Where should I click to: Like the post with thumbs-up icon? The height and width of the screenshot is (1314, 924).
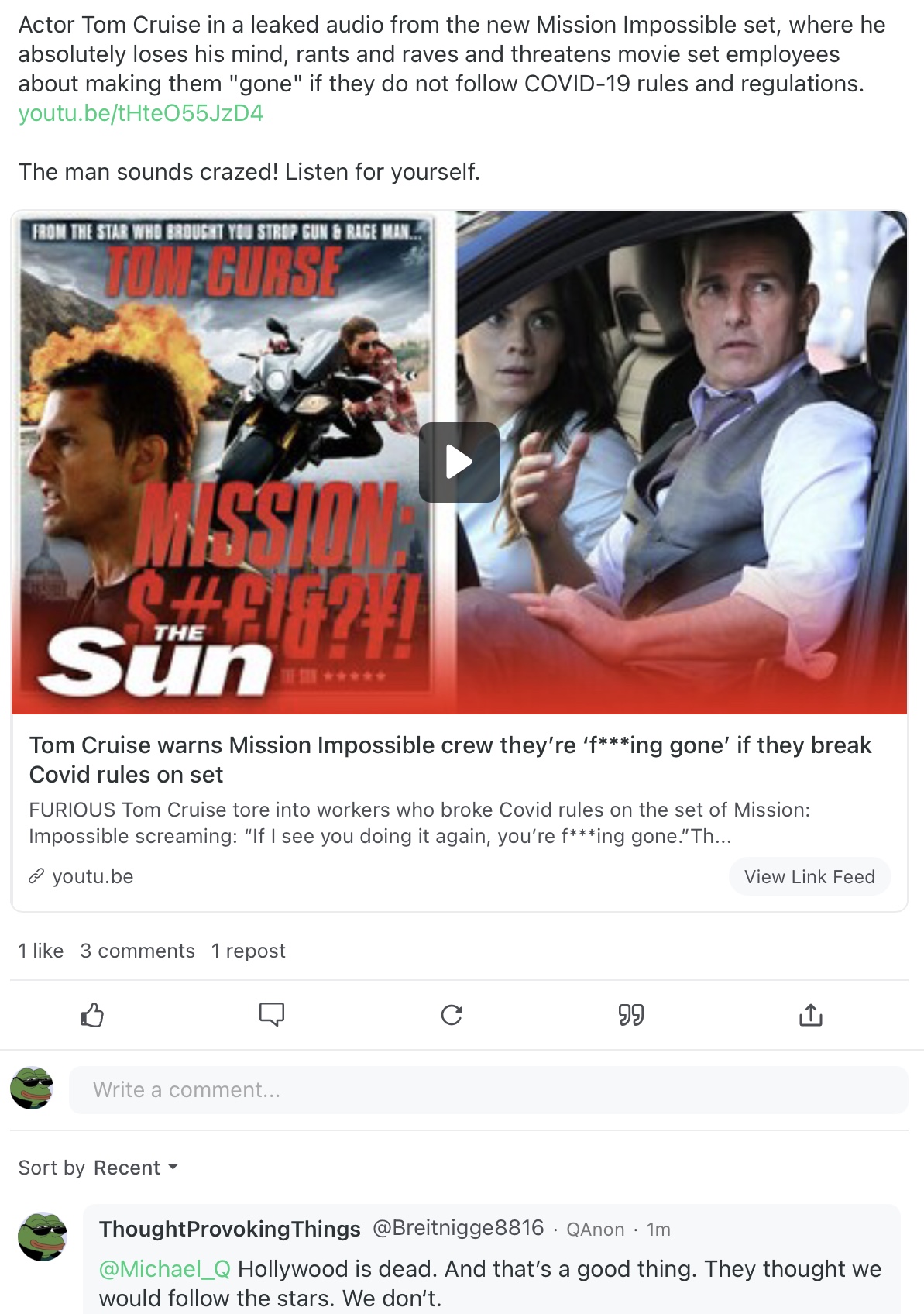pyautogui.click(x=92, y=1014)
